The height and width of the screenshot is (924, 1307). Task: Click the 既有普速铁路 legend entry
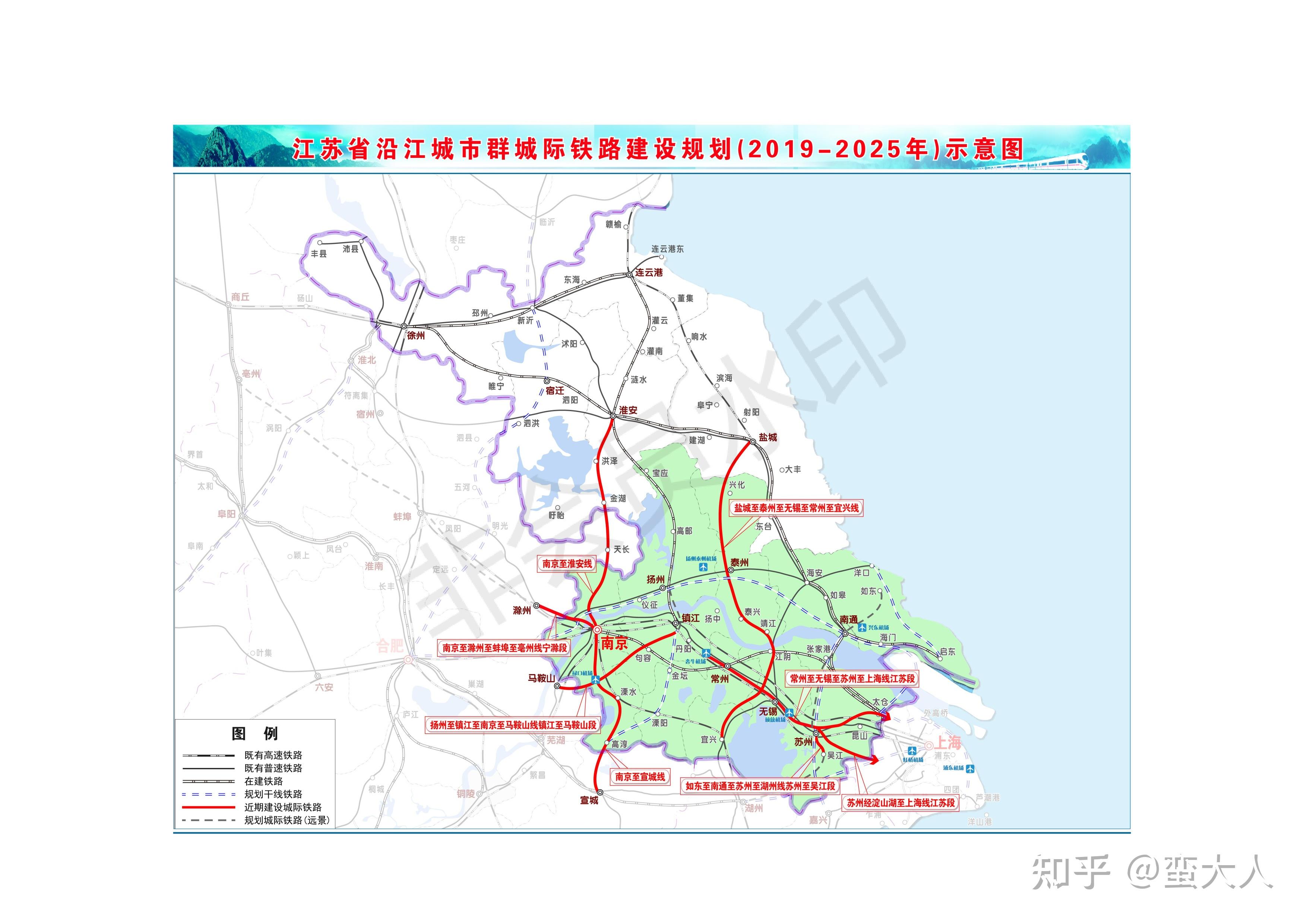[x=273, y=768]
